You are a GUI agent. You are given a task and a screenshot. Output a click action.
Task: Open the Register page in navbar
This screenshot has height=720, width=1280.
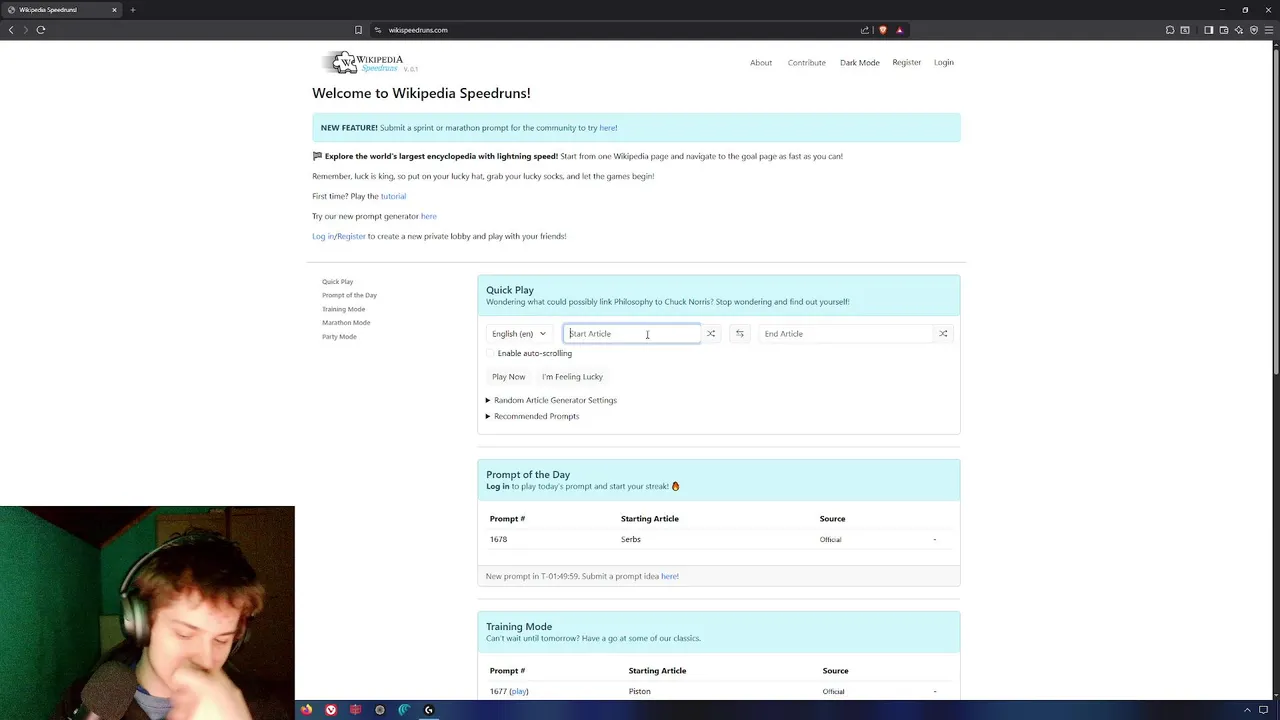[x=907, y=63]
